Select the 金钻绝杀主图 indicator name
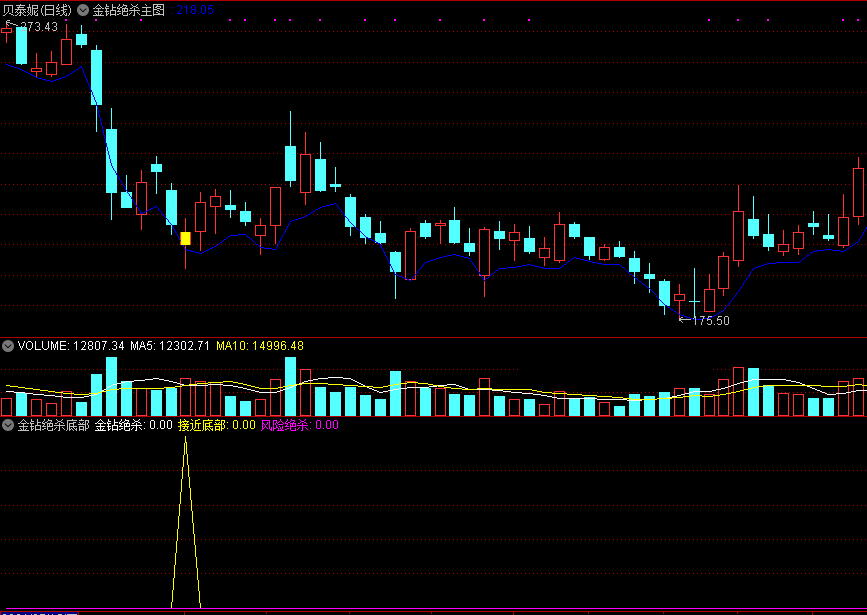The height and width of the screenshot is (615, 867). tap(128, 10)
